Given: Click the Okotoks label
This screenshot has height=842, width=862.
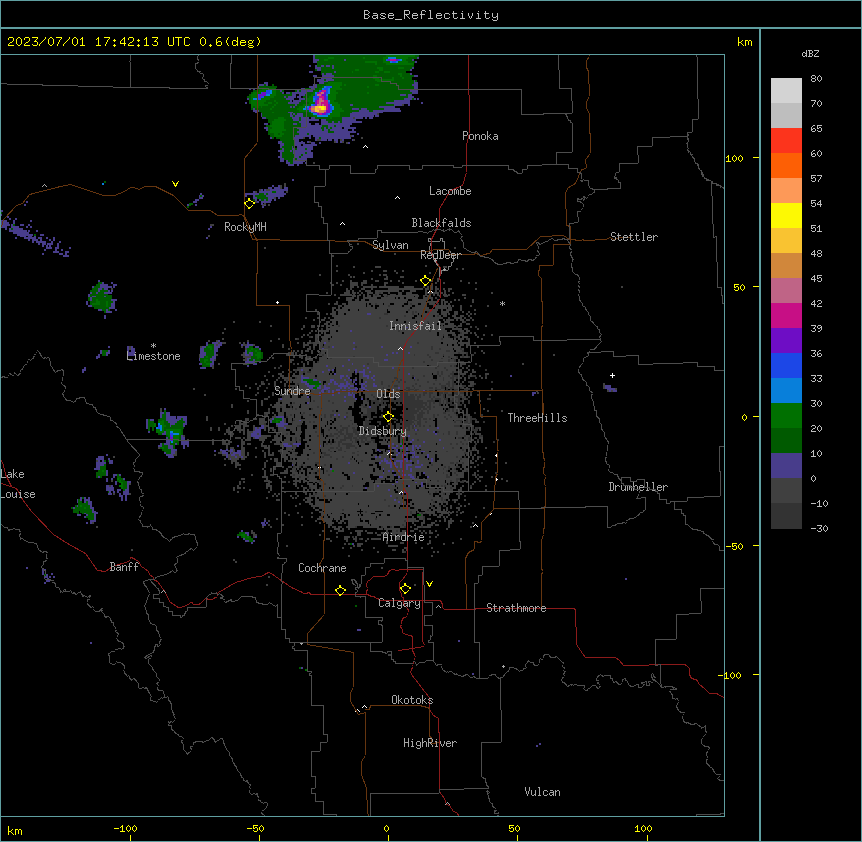Looking at the screenshot, I should tap(412, 700).
